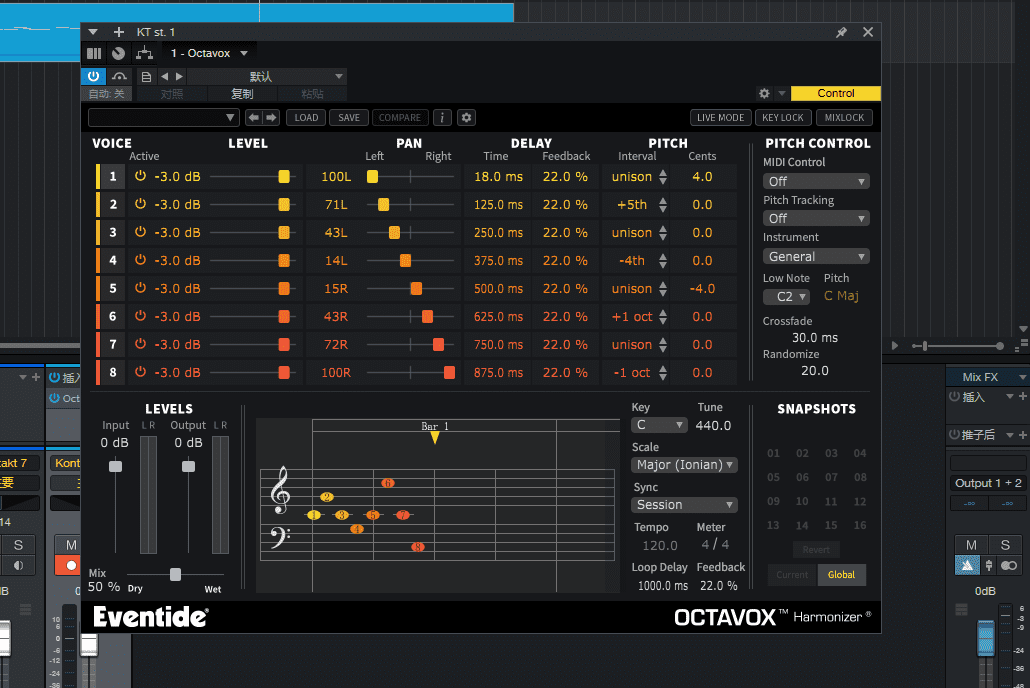Image resolution: width=1030 pixels, height=688 pixels.
Task: Add a post-fader effect with plus next to 推子后
Action: 1022,435
